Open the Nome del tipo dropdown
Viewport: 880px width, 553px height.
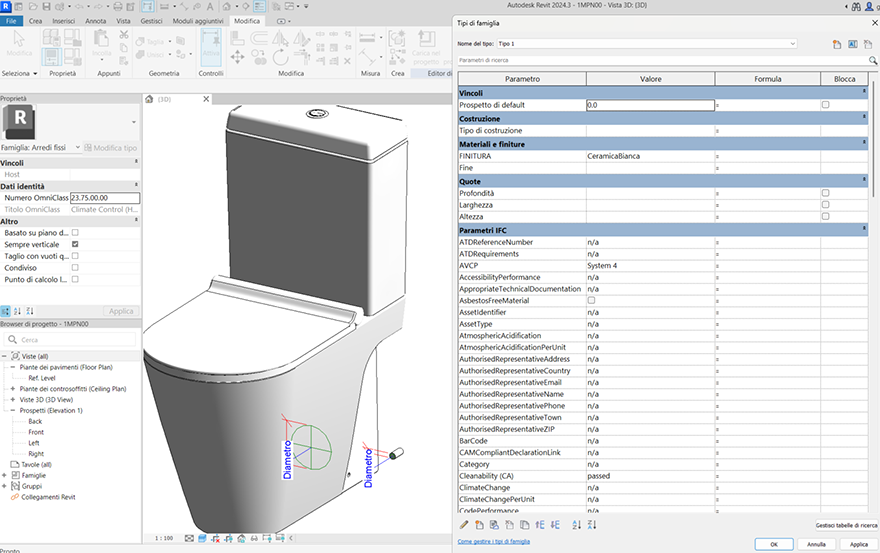coord(792,44)
